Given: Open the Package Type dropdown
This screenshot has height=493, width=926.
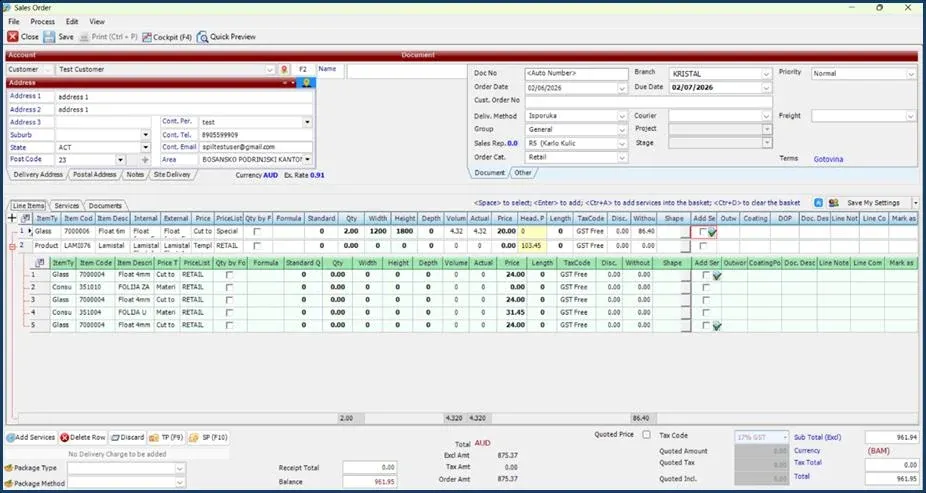Looking at the screenshot, I should tap(180, 468).
